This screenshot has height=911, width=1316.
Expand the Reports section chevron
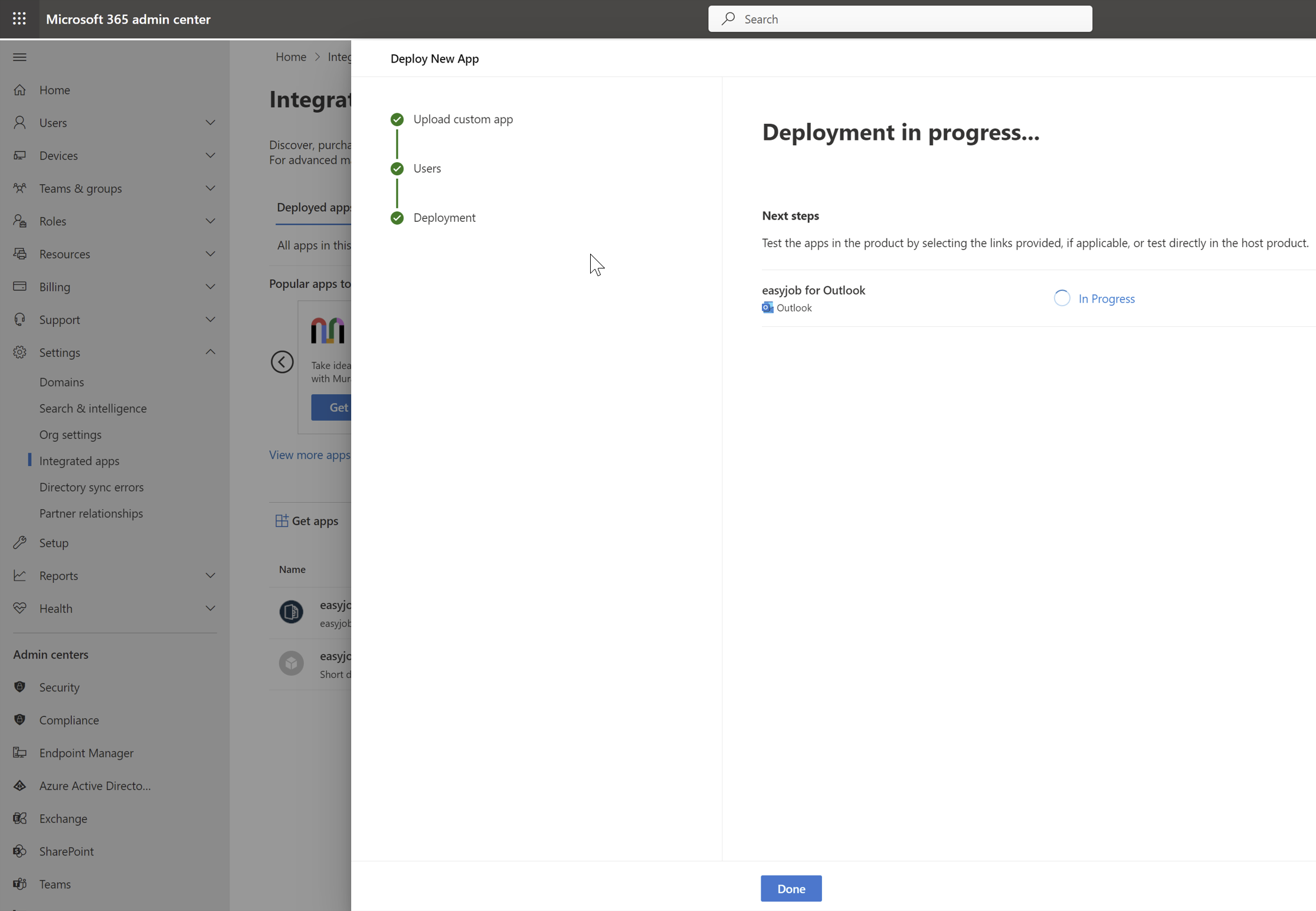click(210, 575)
